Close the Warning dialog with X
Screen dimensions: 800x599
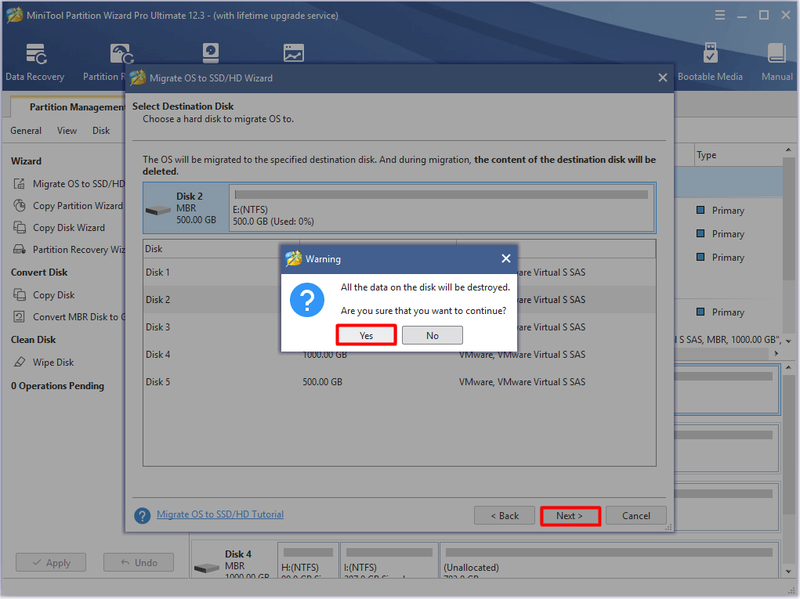click(x=506, y=259)
